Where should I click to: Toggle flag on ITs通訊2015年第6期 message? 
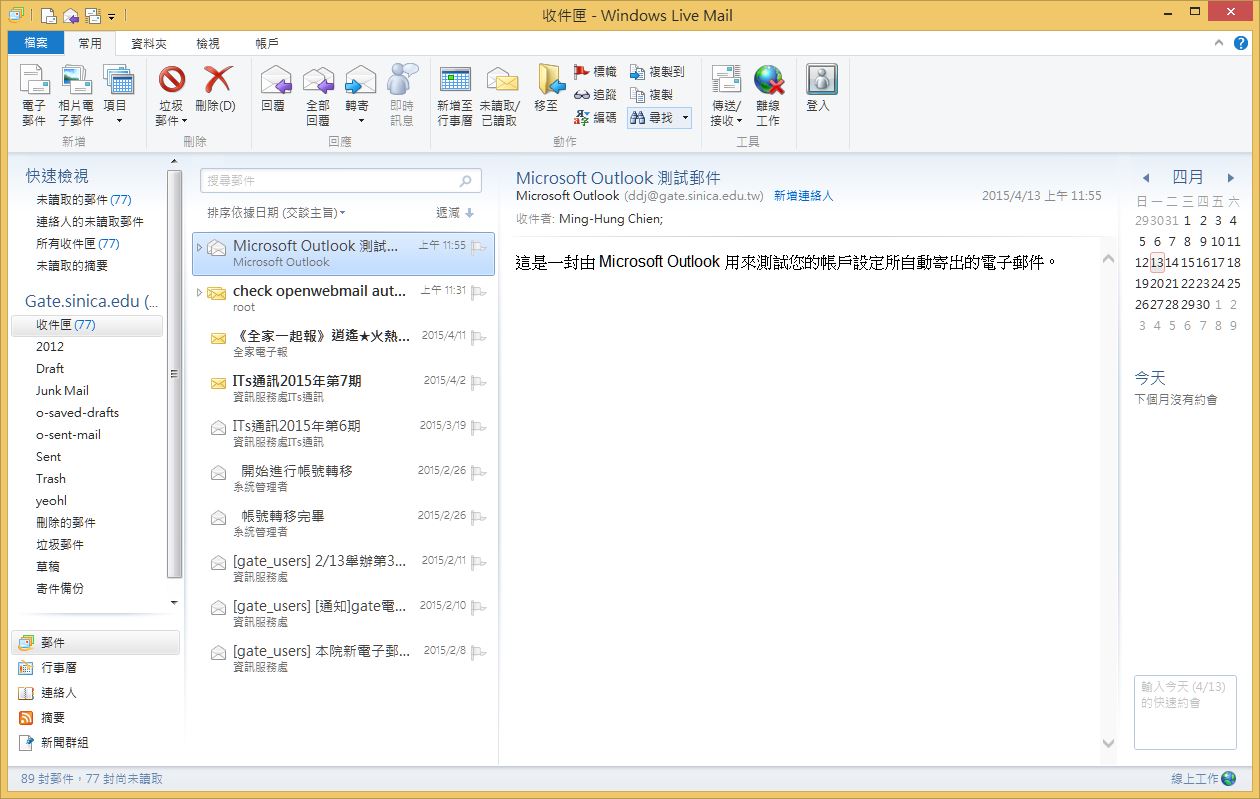coord(479,427)
